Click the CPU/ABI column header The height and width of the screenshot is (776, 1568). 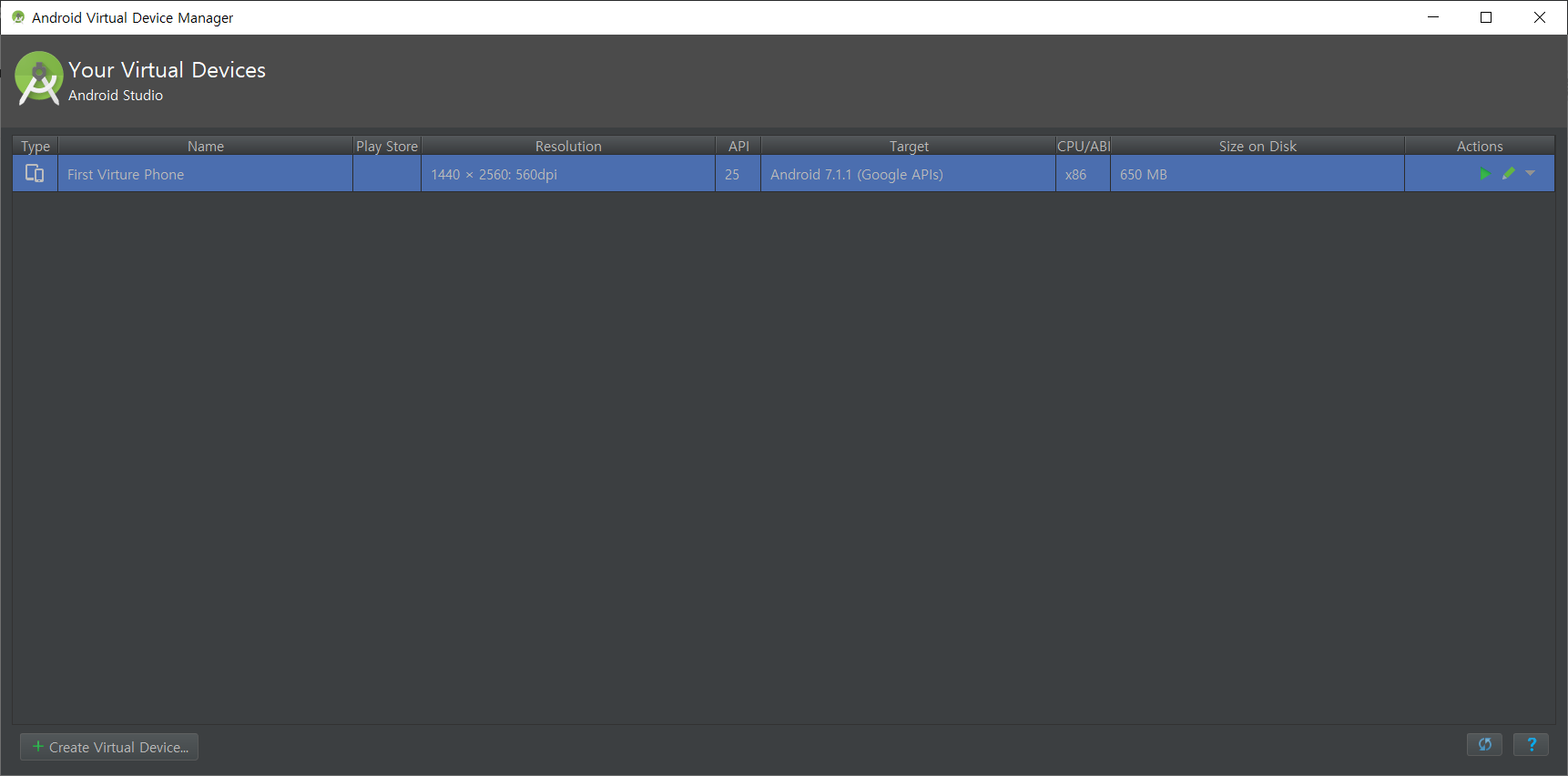pyautogui.click(x=1083, y=146)
